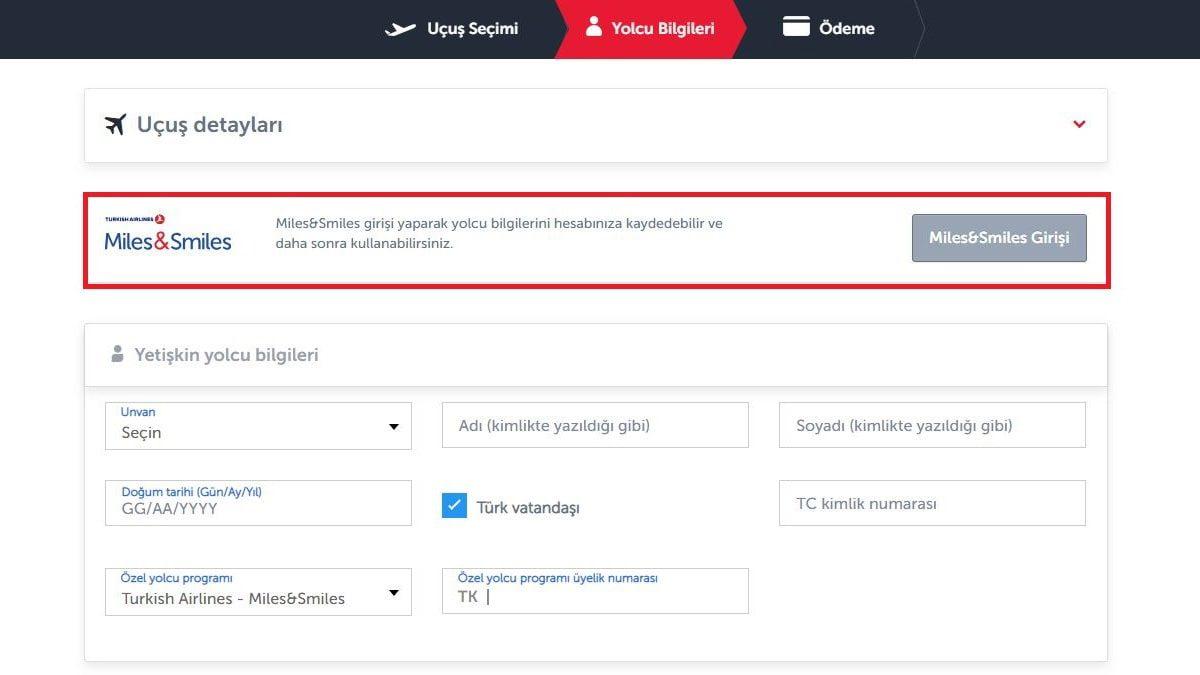Click the airplane icon next to Uçuş detayları

tap(116, 124)
